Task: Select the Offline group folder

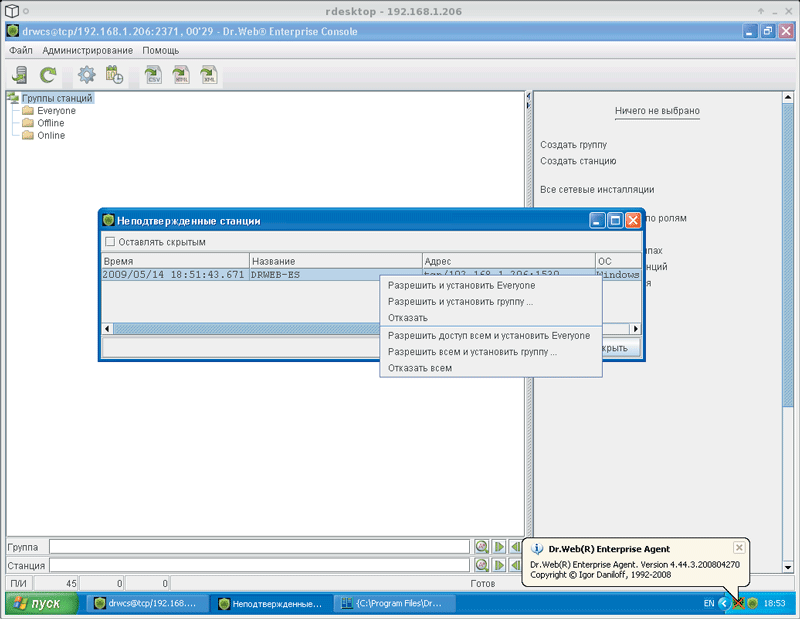Action: 51,123
